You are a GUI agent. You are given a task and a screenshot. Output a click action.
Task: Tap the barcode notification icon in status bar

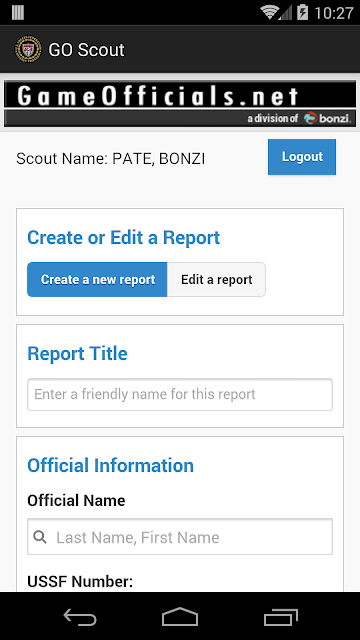tap(18, 12)
